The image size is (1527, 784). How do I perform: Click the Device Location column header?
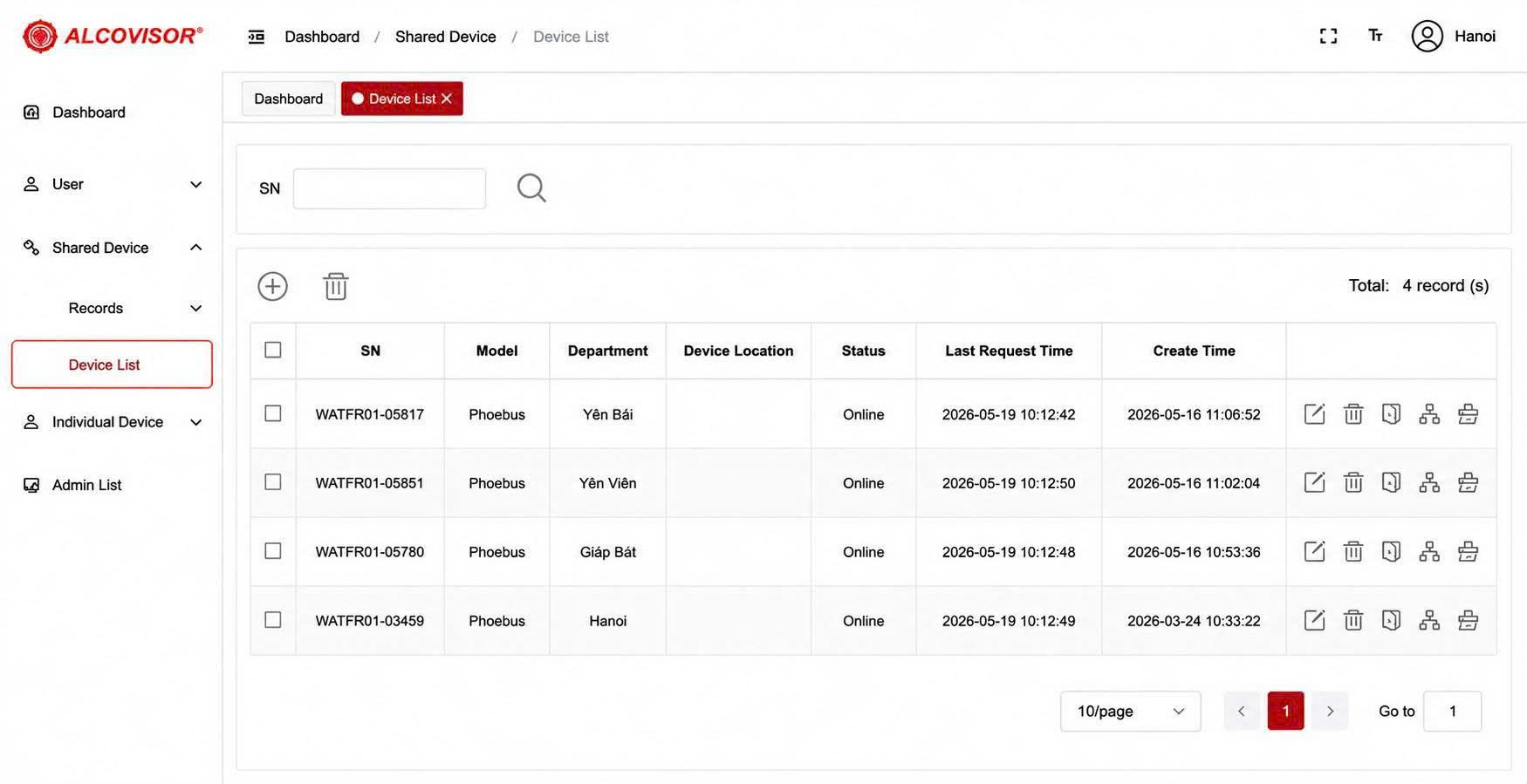point(738,351)
